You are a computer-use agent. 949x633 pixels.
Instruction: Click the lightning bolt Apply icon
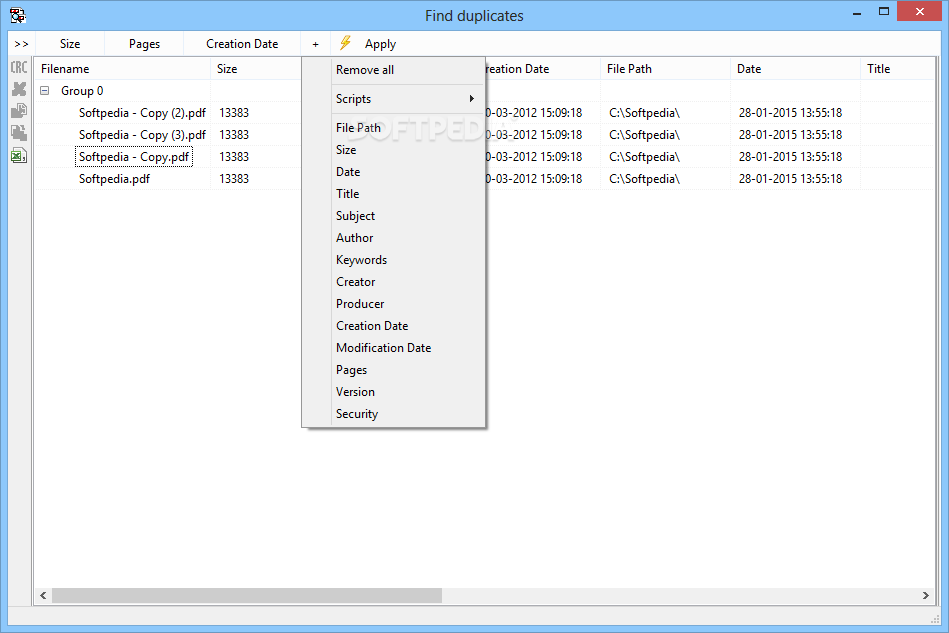coord(345,43)
